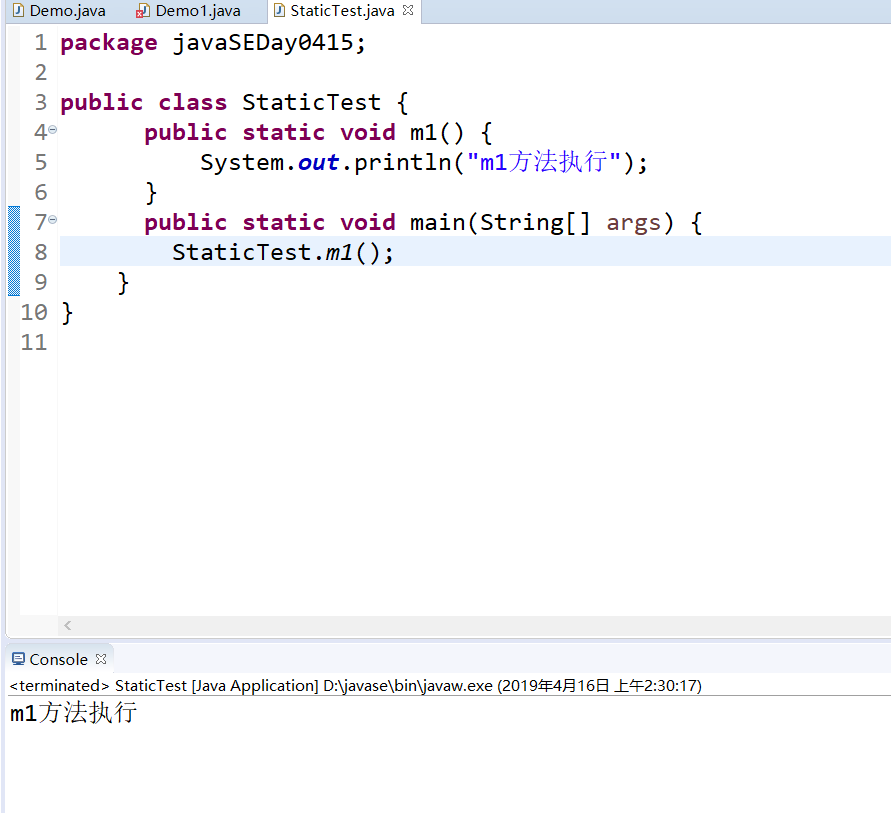This screenshot has height=813, width=891.
Task: Click the Demo.java file icon
Action: [x=18, y=10]
